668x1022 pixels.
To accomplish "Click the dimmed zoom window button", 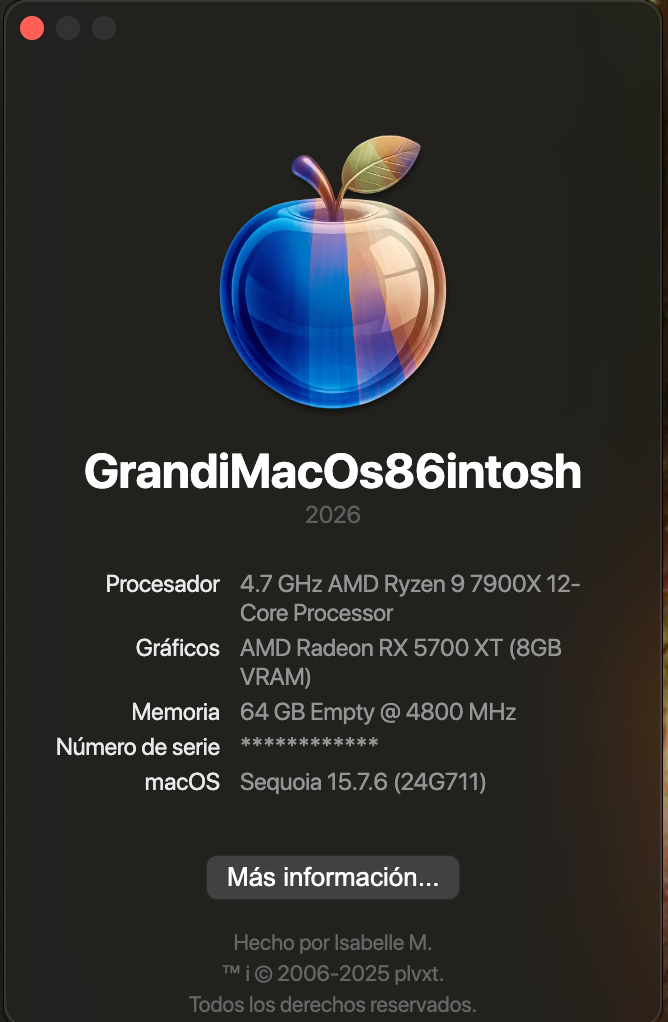I will [x=104, y=28].
